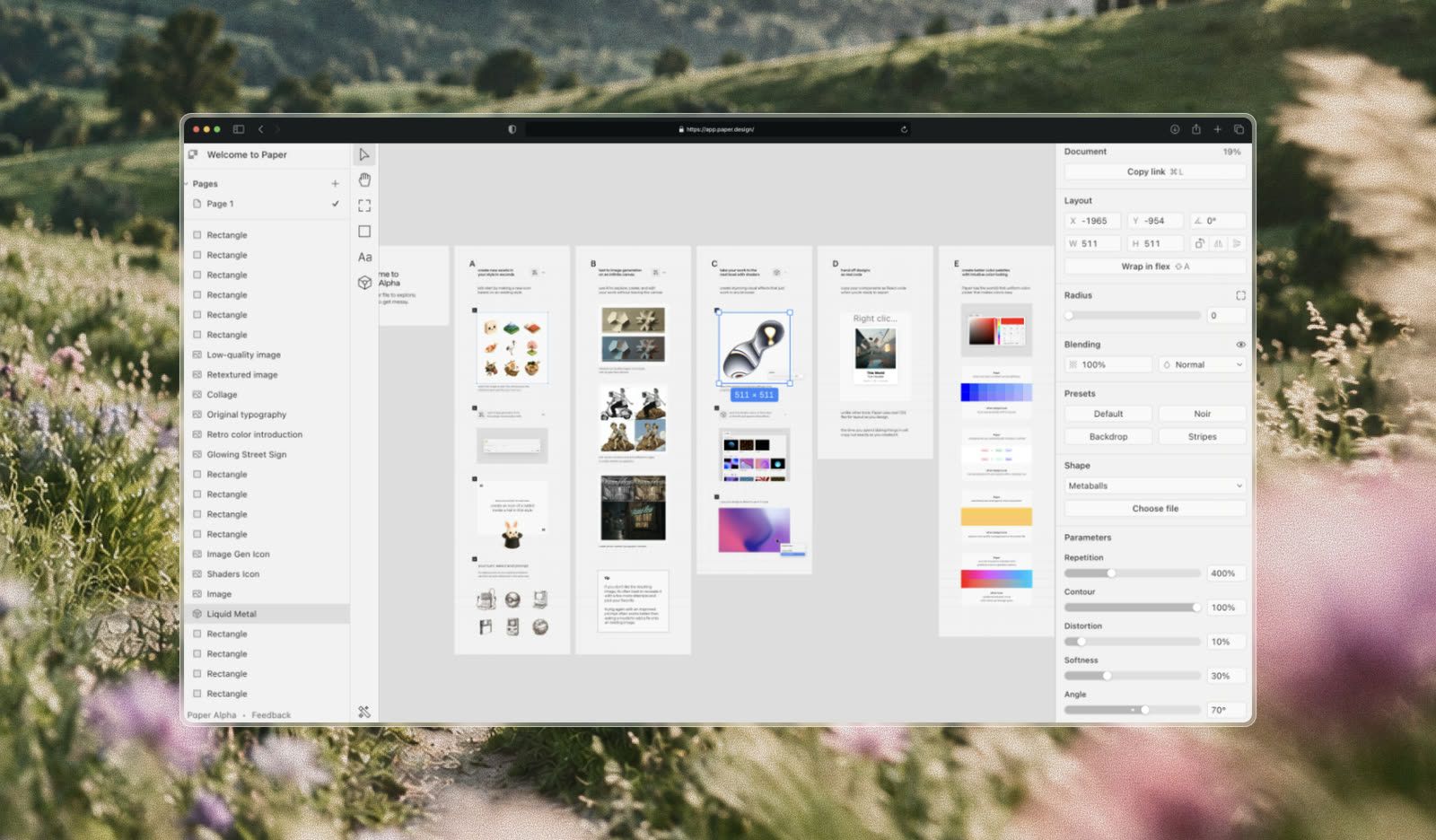This screenshot has height=840, width=1436.
Task: Apply the Stripes preset
Action: coord(1202,437)
